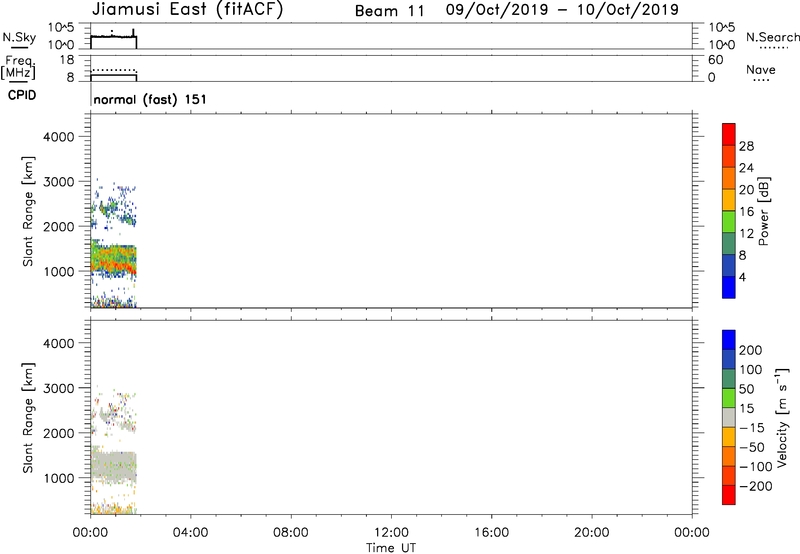The width and height of the screenshot is (800, 554).
Task: Click the gray ground-scatter band in the velocity plot
Action: point(113,465)
